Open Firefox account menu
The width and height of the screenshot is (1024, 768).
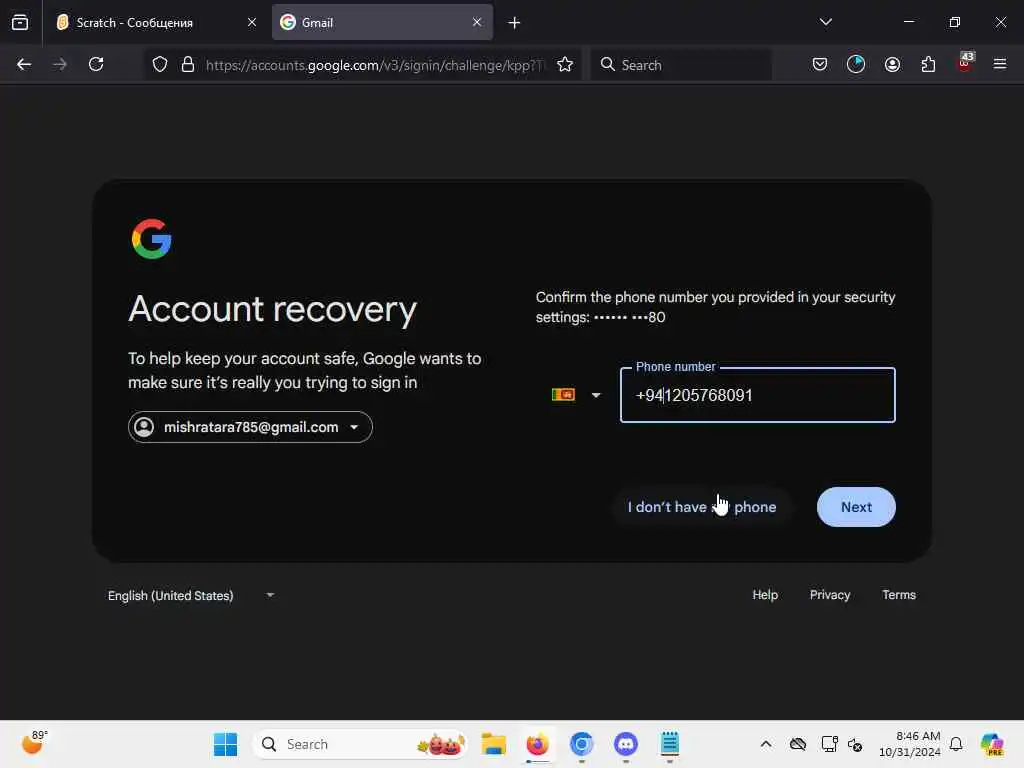892,64
